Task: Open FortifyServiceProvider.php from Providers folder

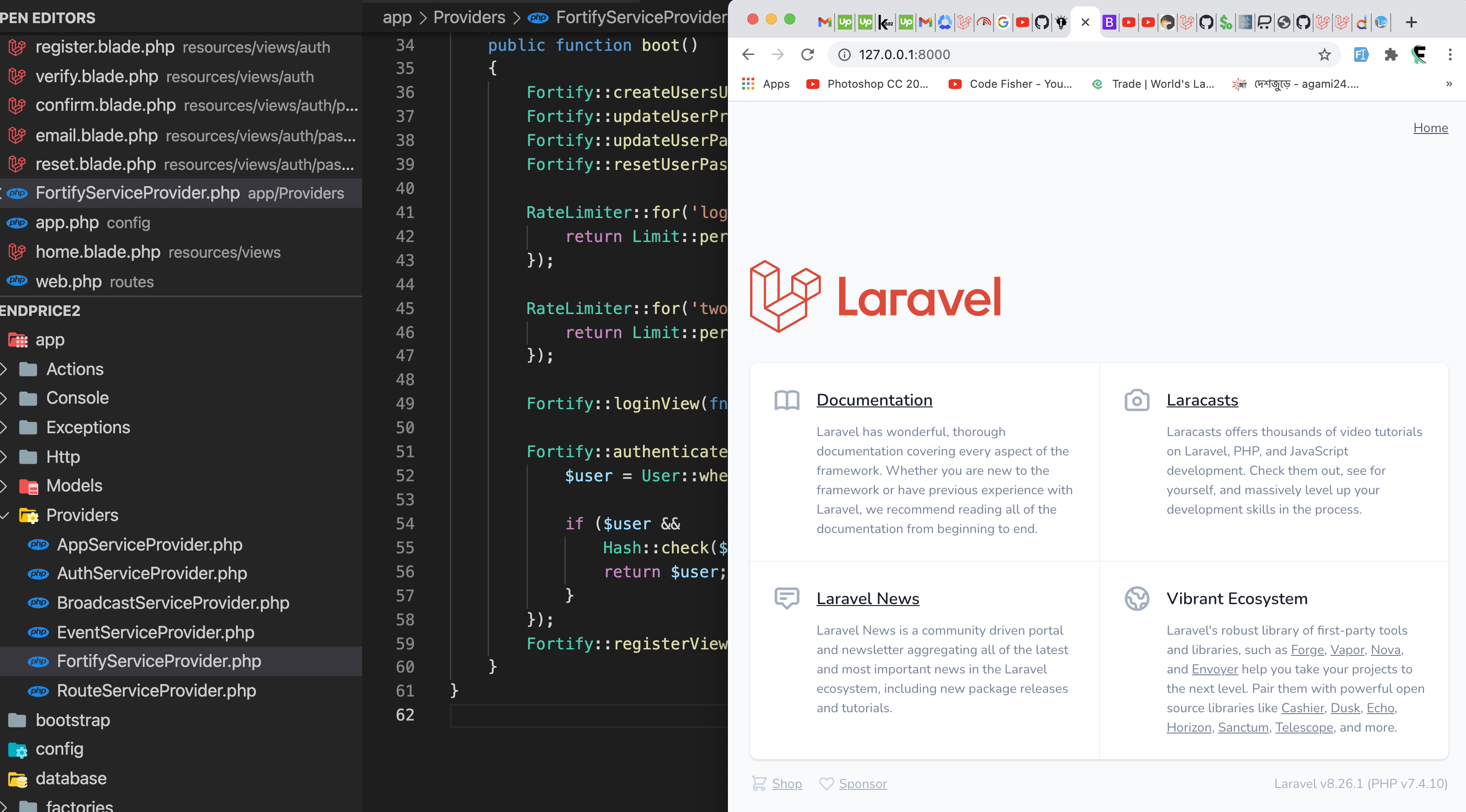Action: pos(160,661)
